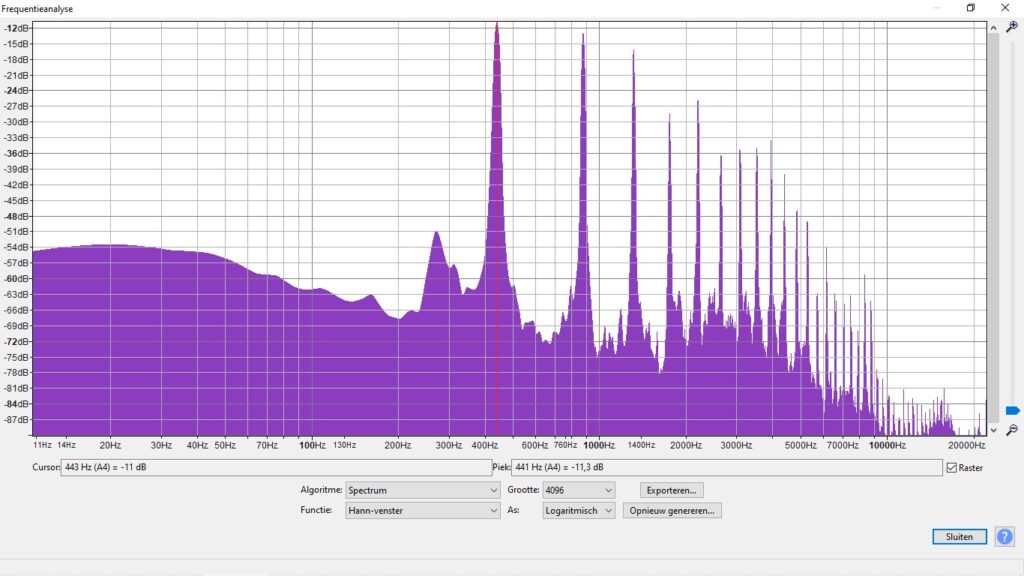This screenshot has width=1024, height=576.
Task: Expand the Functie dropdown showing Hann-venster
Action: click(x=422, y=510)
